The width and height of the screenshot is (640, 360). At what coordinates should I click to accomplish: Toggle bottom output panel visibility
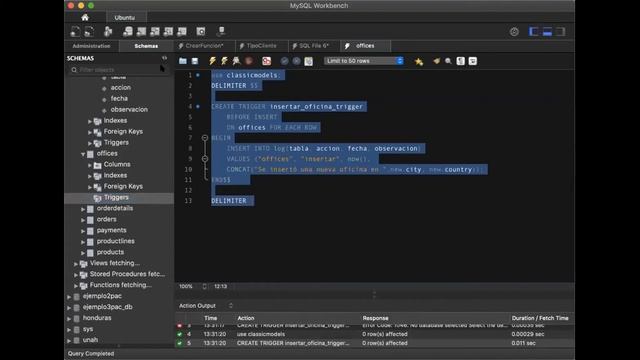coord(547,31)
